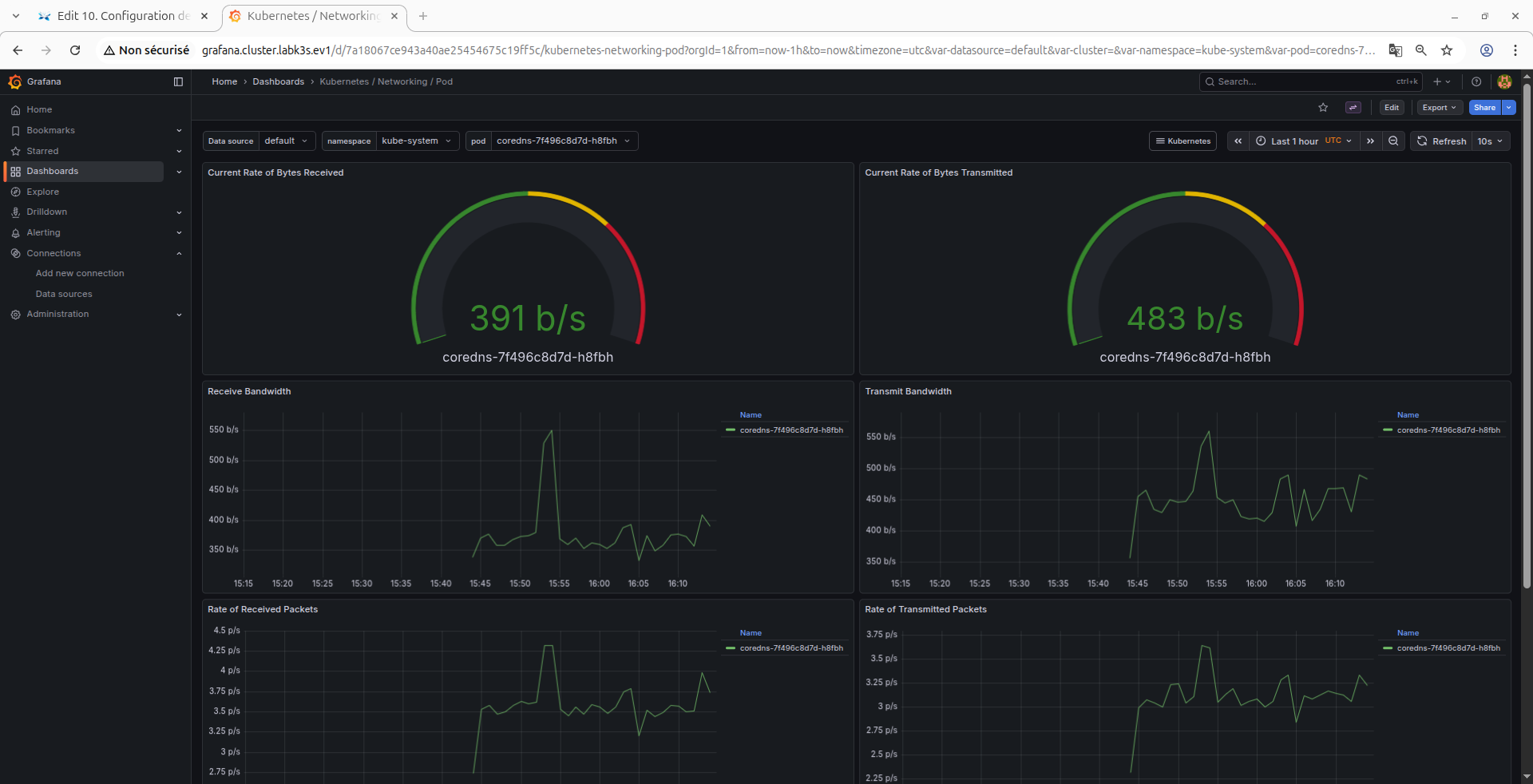This screenshot has height=784, width=1533.
Task: Open the Kubernetes dashboard links button
Action: tap(1182, 141)
